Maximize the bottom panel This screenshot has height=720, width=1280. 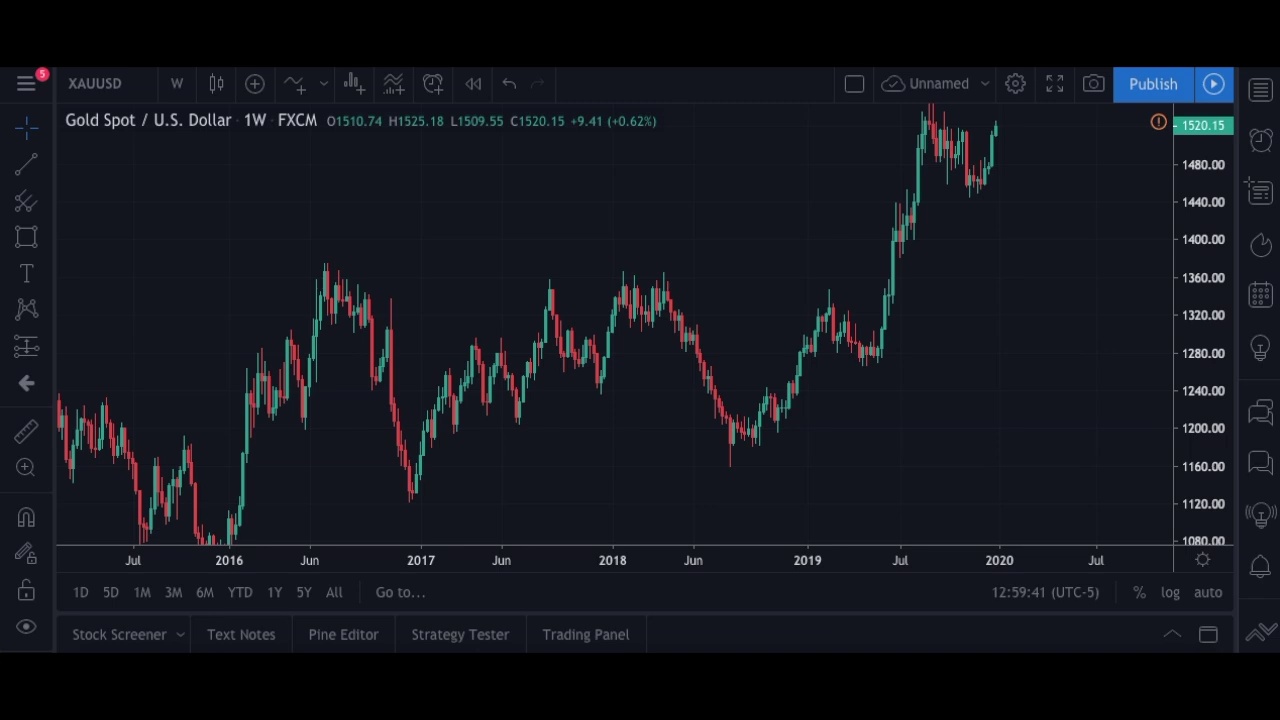coord(1208,634)
